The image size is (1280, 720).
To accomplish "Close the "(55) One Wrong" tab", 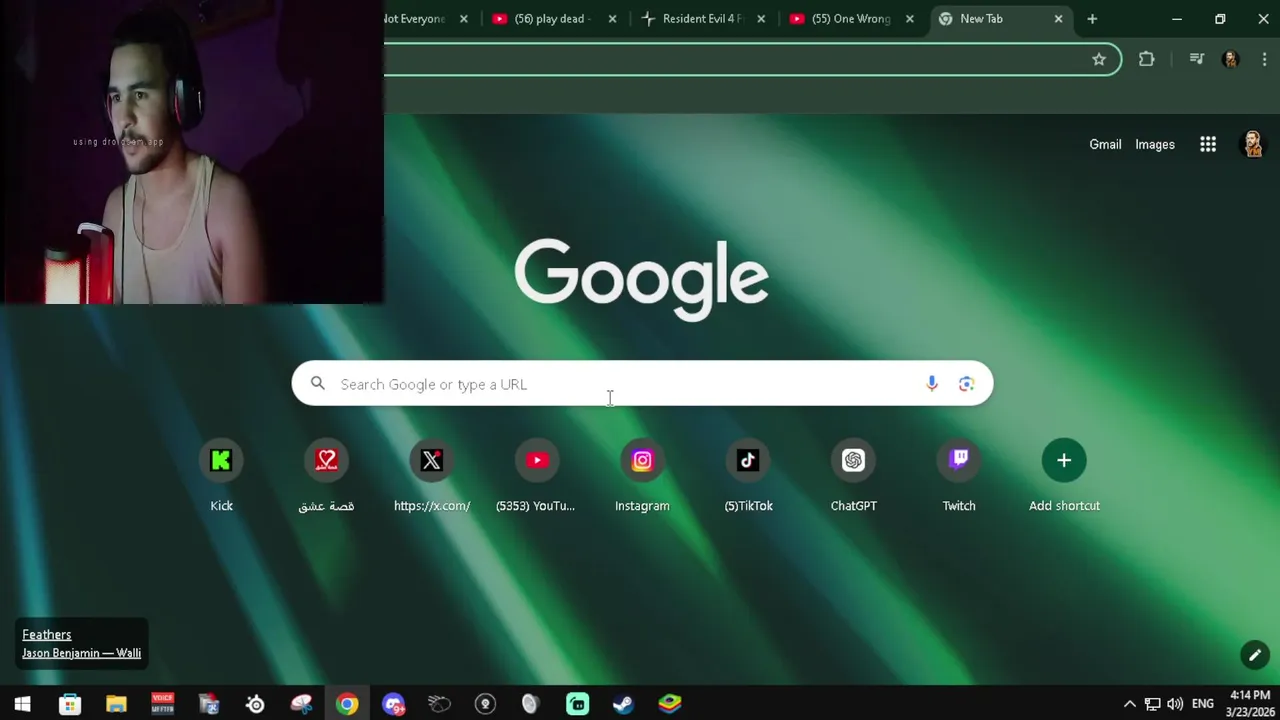I will click(909, 19).
